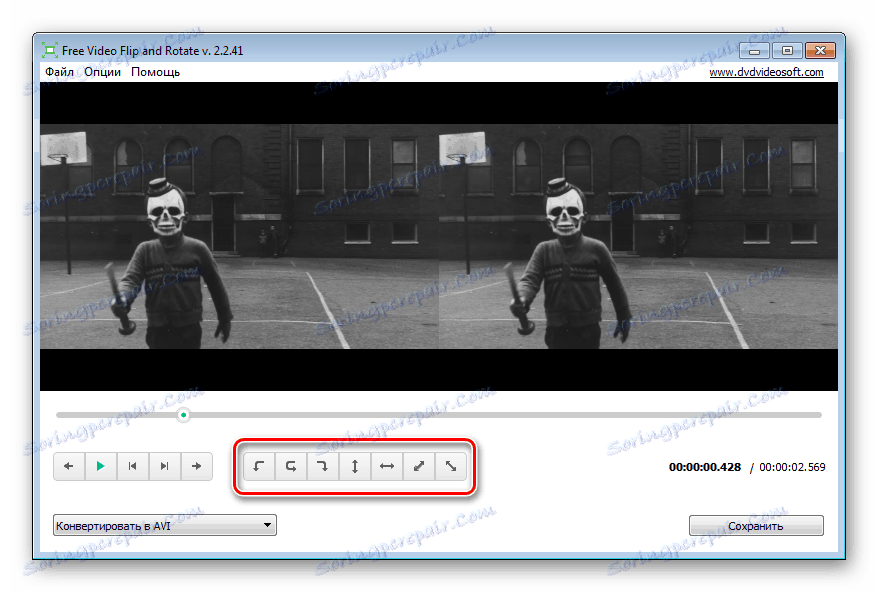Rotate video 180 degrees
878x592 pixels.
pos(291,466)
